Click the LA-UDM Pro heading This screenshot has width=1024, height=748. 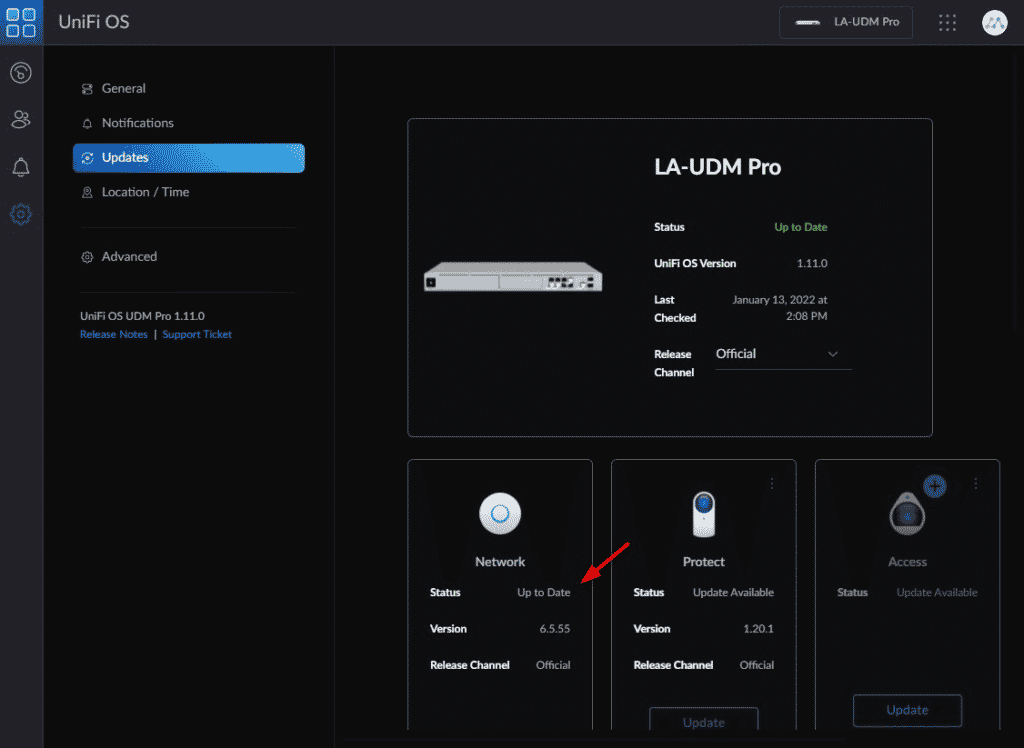[x=718, y=167]
